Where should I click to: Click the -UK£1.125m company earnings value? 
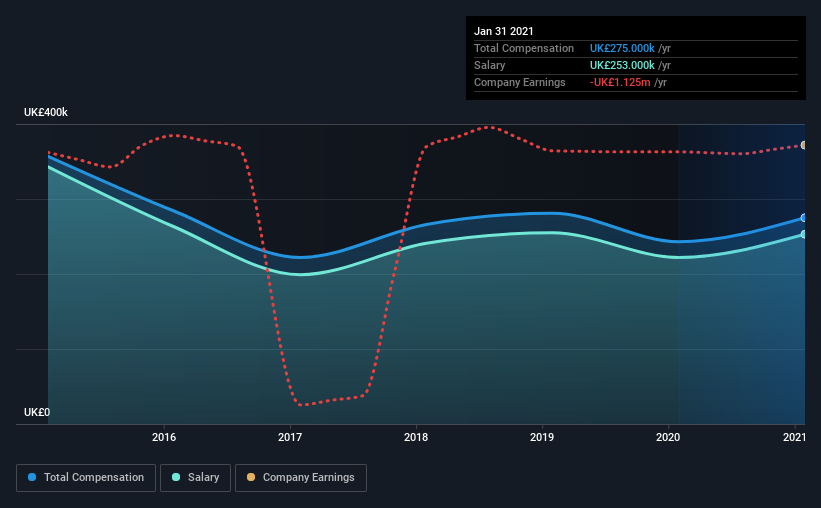[620, 82]
